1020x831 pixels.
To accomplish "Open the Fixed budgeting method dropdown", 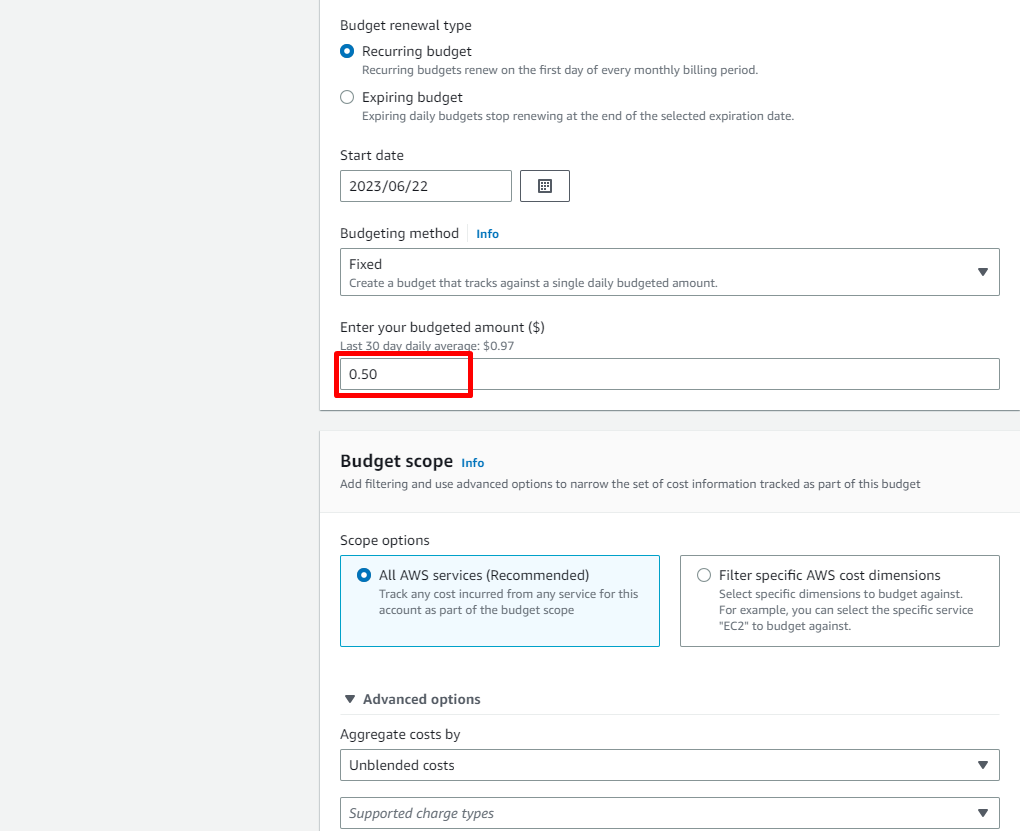I will point(660,272).
